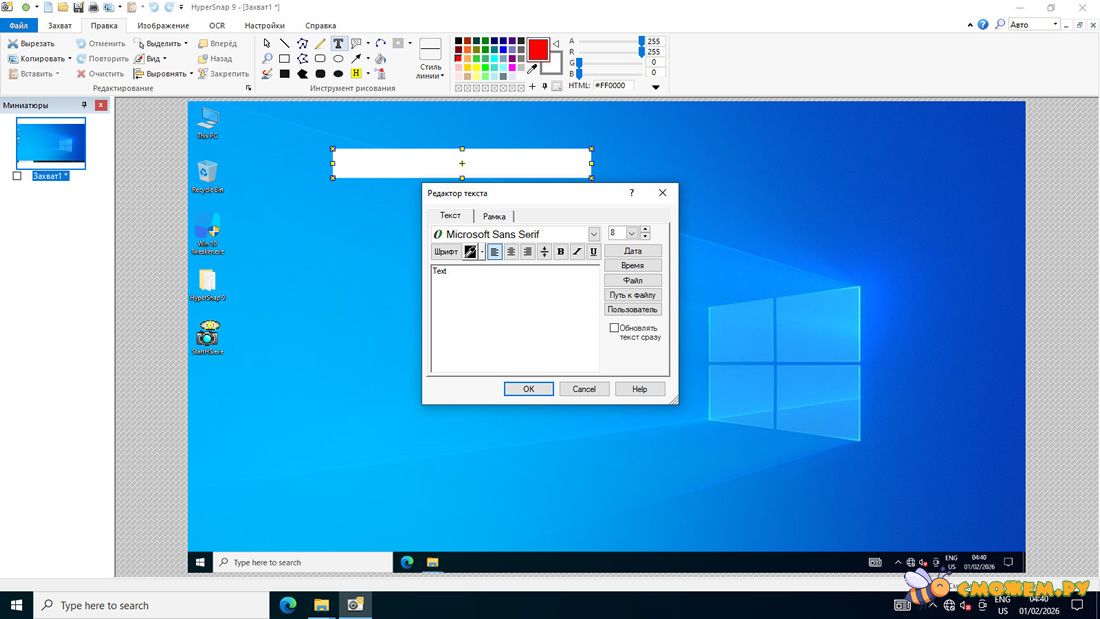The width and height of the screenshot is (1100, 619).
Task: Click the large red foreground color swatch
Action: pyautogui.click(x=538, y=49)
